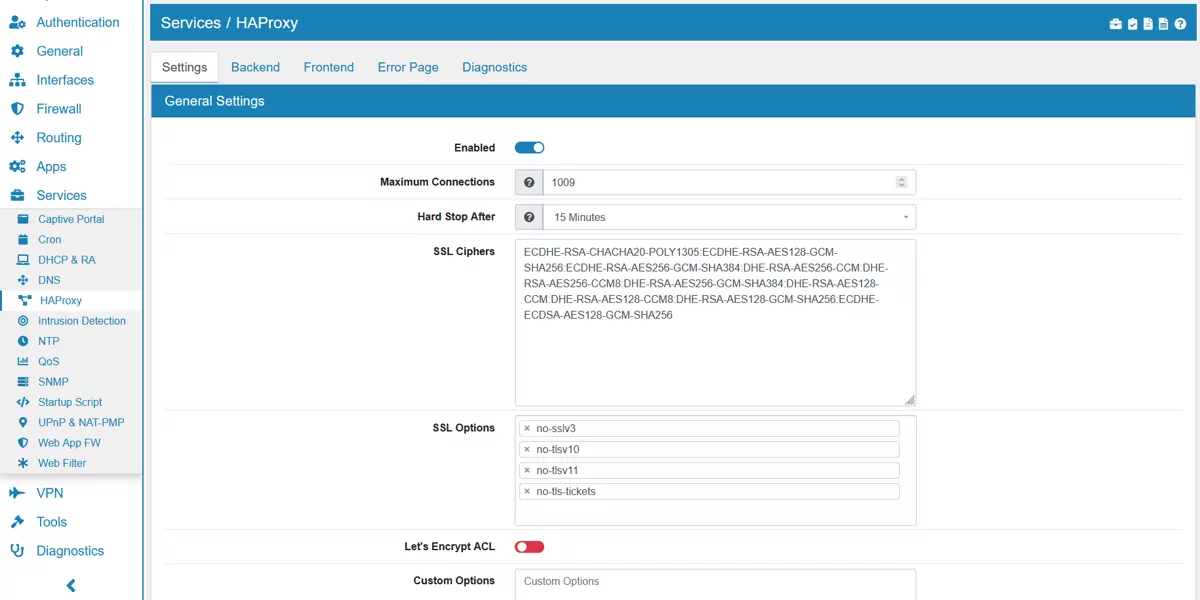Switch to the Backend tab
This screenshot has height=600, width=1200.
tap(255, 66)
